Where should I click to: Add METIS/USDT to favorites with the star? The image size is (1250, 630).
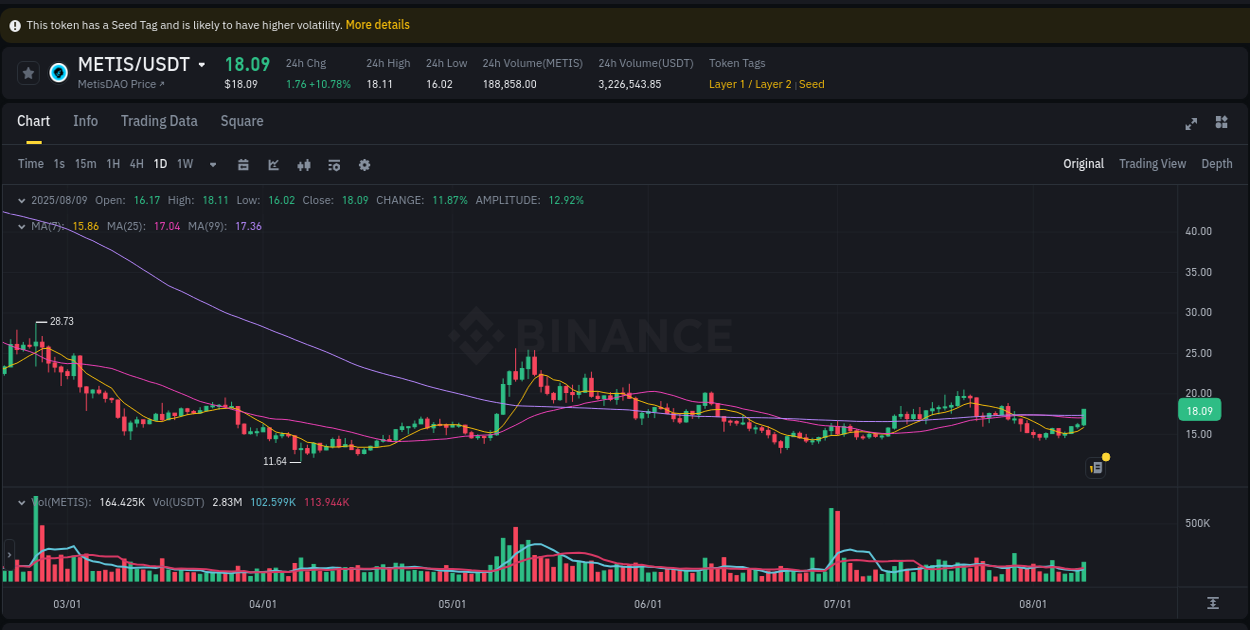tap(28, 72)
